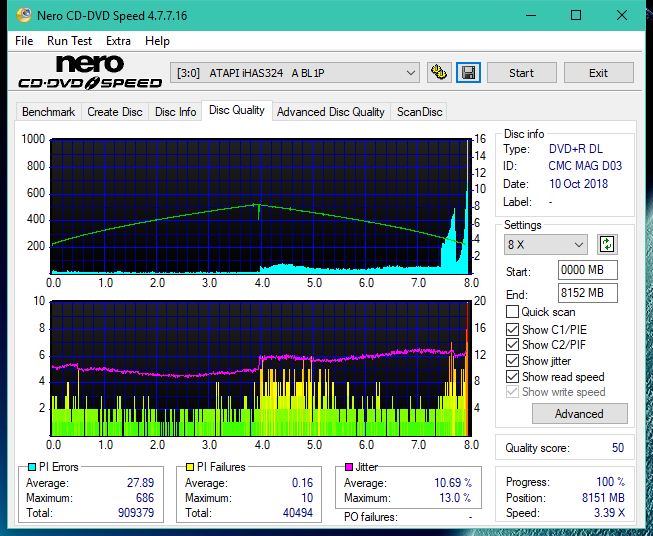Toggle the Show C2/PIF checkbox
The image size is (653, 536).
pyautogui.click(x=512, y=345)
